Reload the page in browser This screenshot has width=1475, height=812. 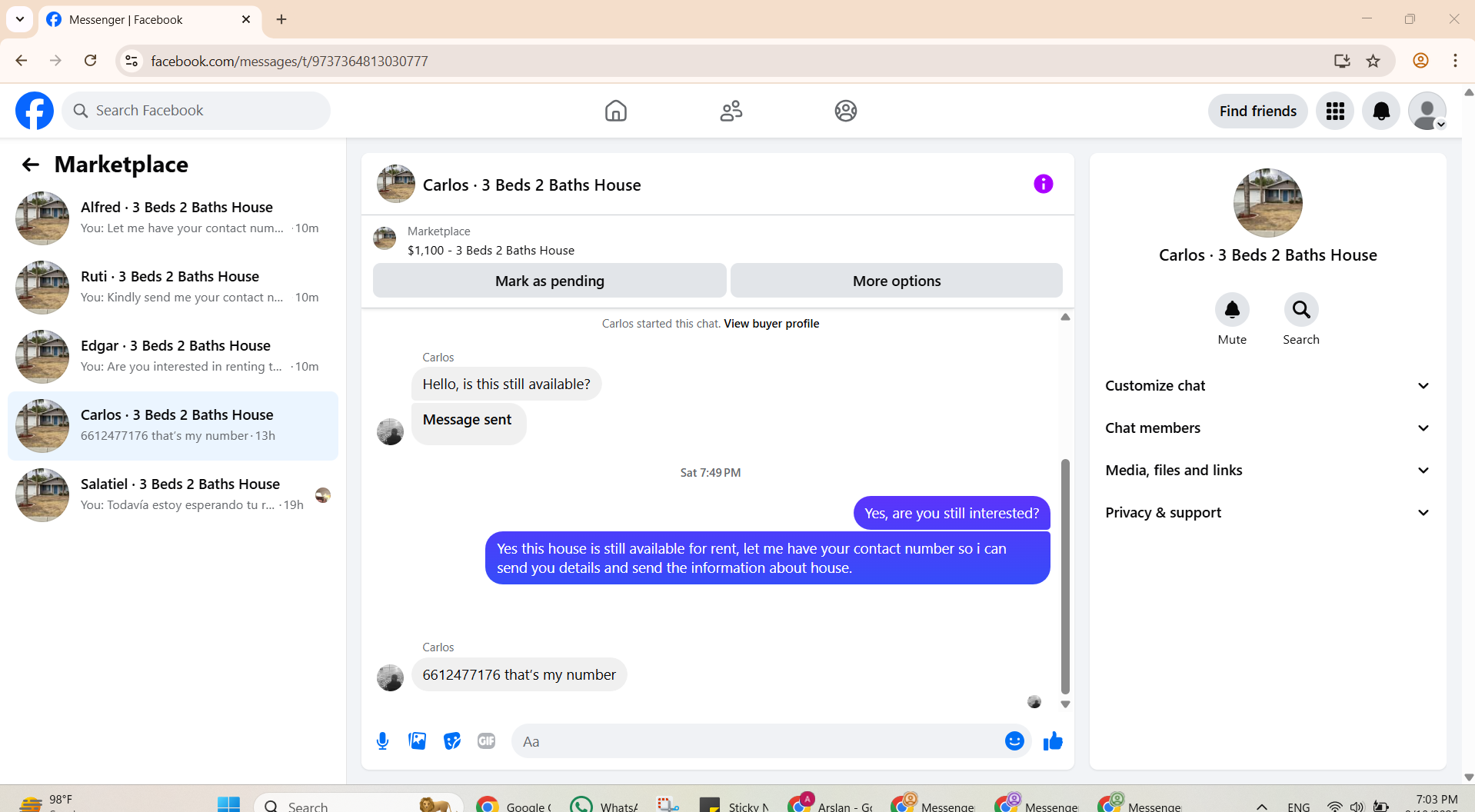pos(91,61)
